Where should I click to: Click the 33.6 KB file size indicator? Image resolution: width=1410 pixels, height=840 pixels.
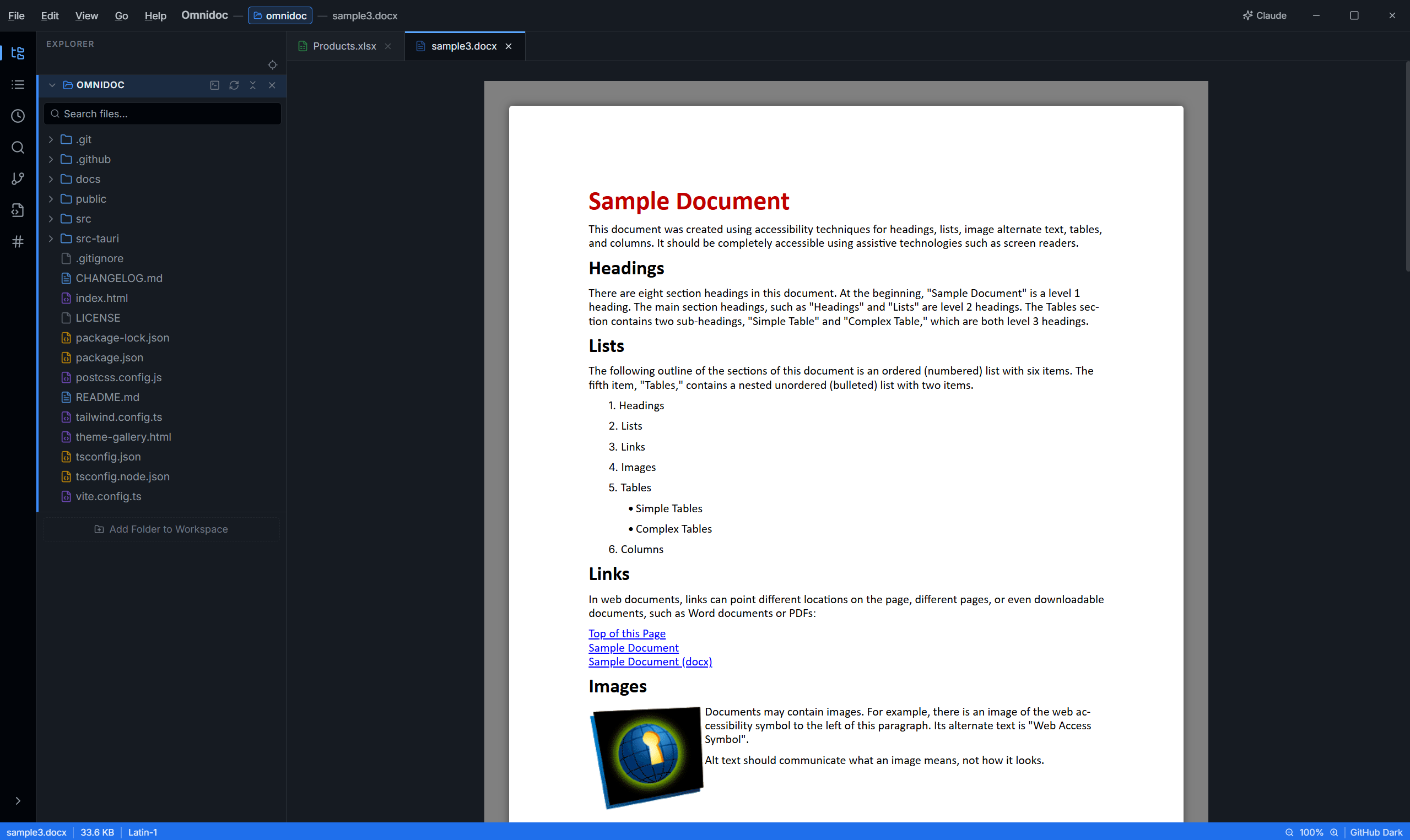(x=97, y=833)
